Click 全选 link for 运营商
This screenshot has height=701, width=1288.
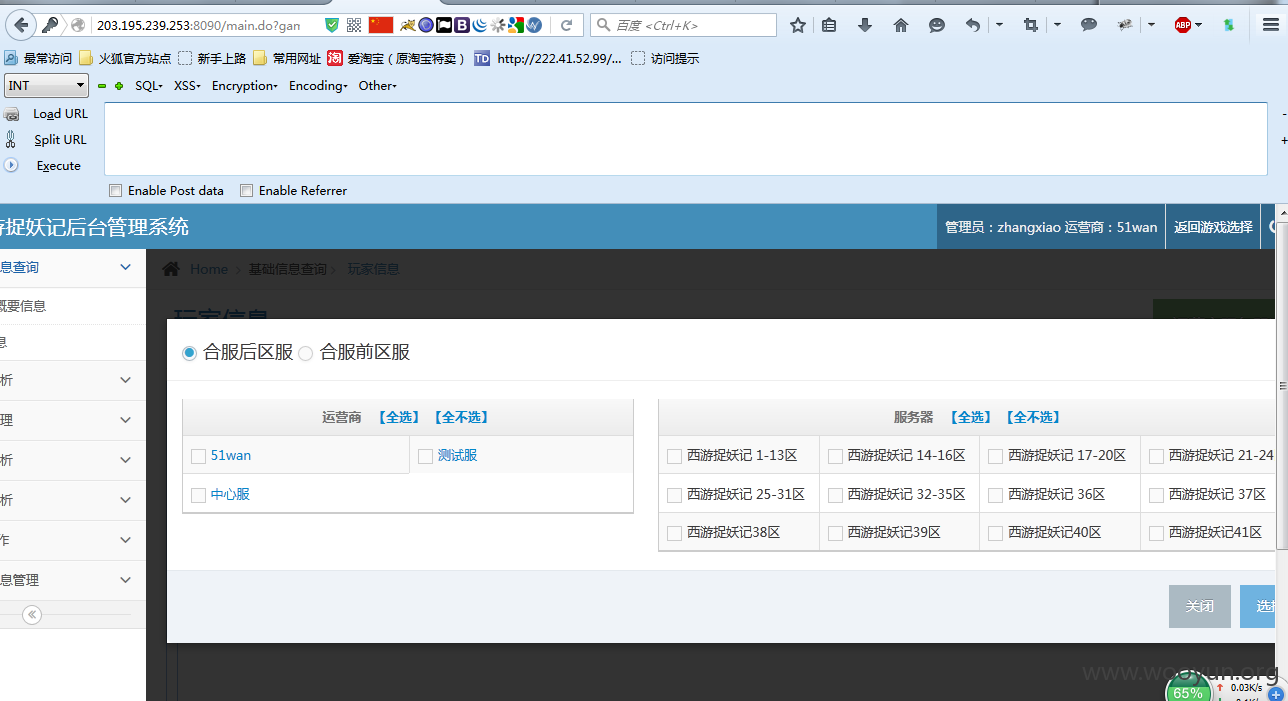399,417
